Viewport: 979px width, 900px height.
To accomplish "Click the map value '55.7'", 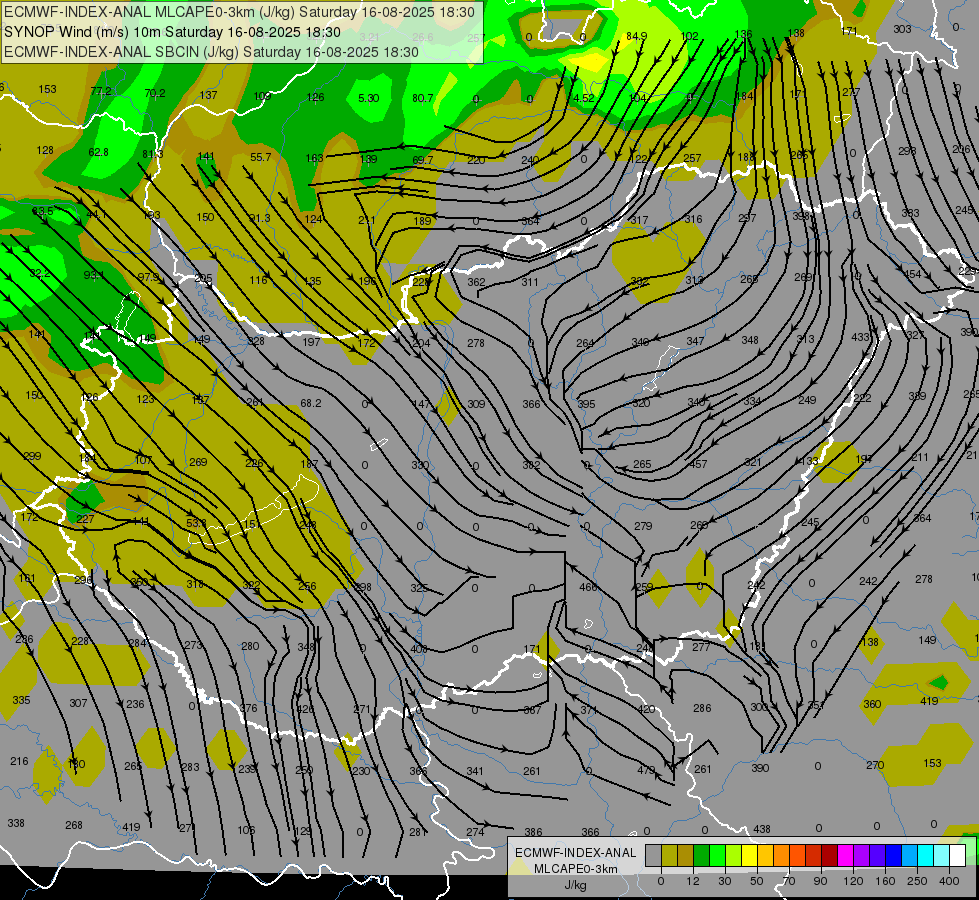I will tap(260, 157).
